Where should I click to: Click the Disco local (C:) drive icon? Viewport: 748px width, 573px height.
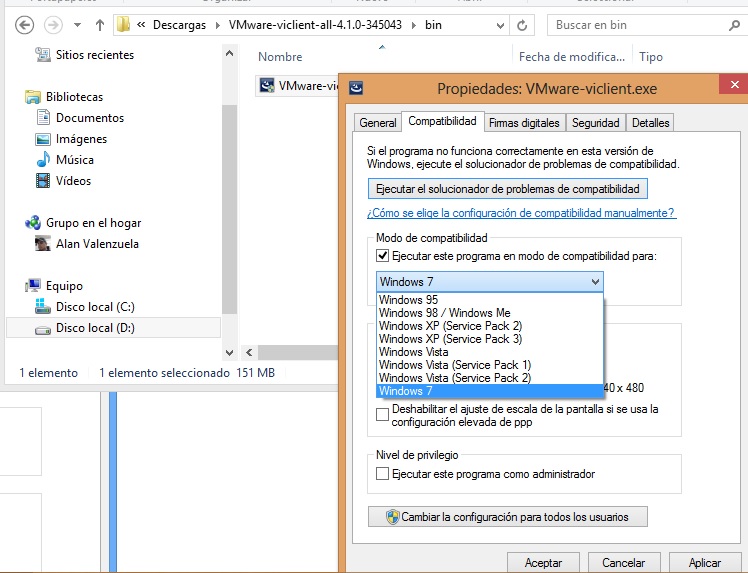[43, 307]
